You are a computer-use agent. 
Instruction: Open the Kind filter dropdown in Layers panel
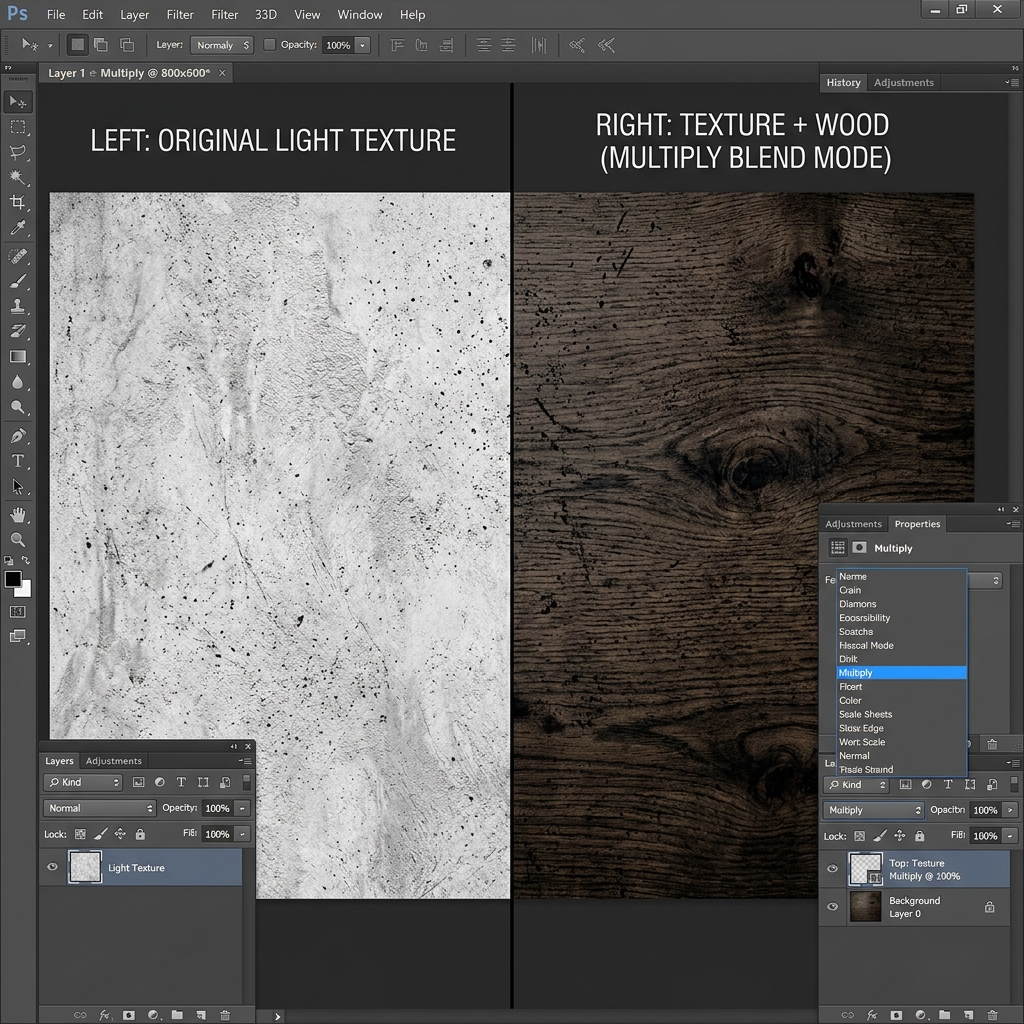pyautogui.click(x=83, y=782)
